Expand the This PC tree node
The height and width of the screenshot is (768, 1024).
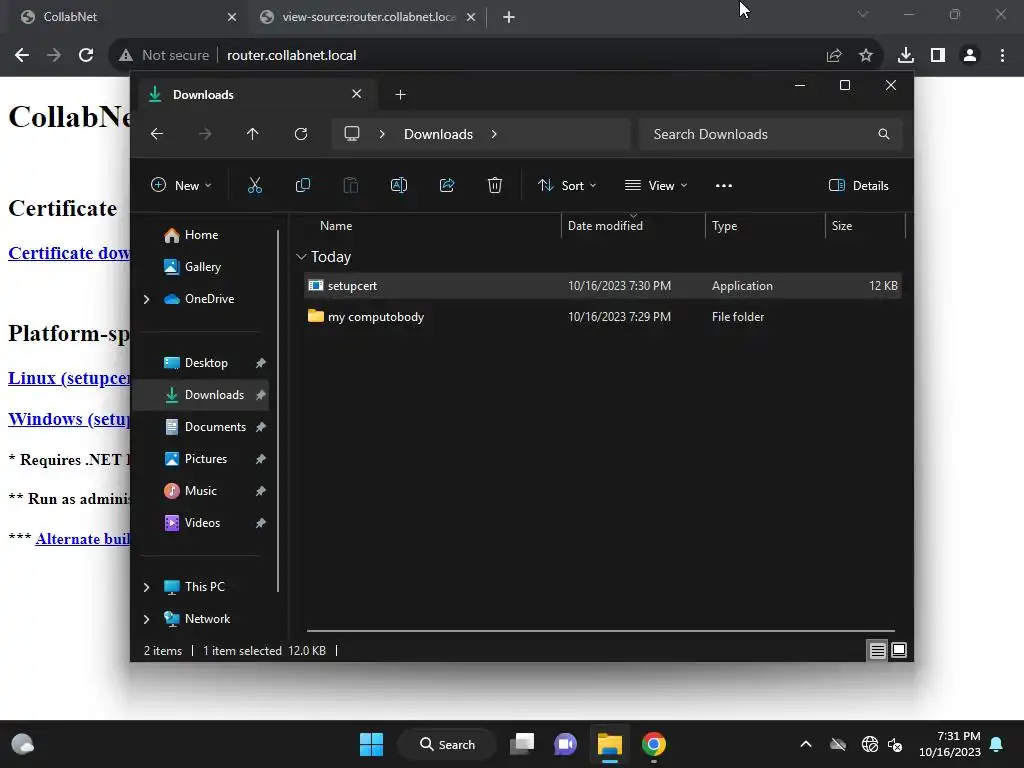tap(146, 587)
